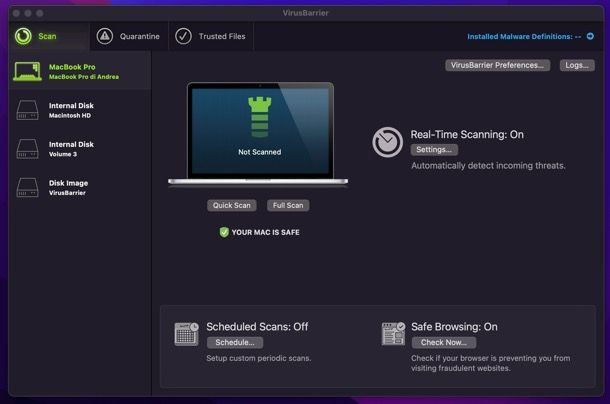The image size is (610, 404).
Task: Click the Schedule button
Action: click(x=235, y=343)
